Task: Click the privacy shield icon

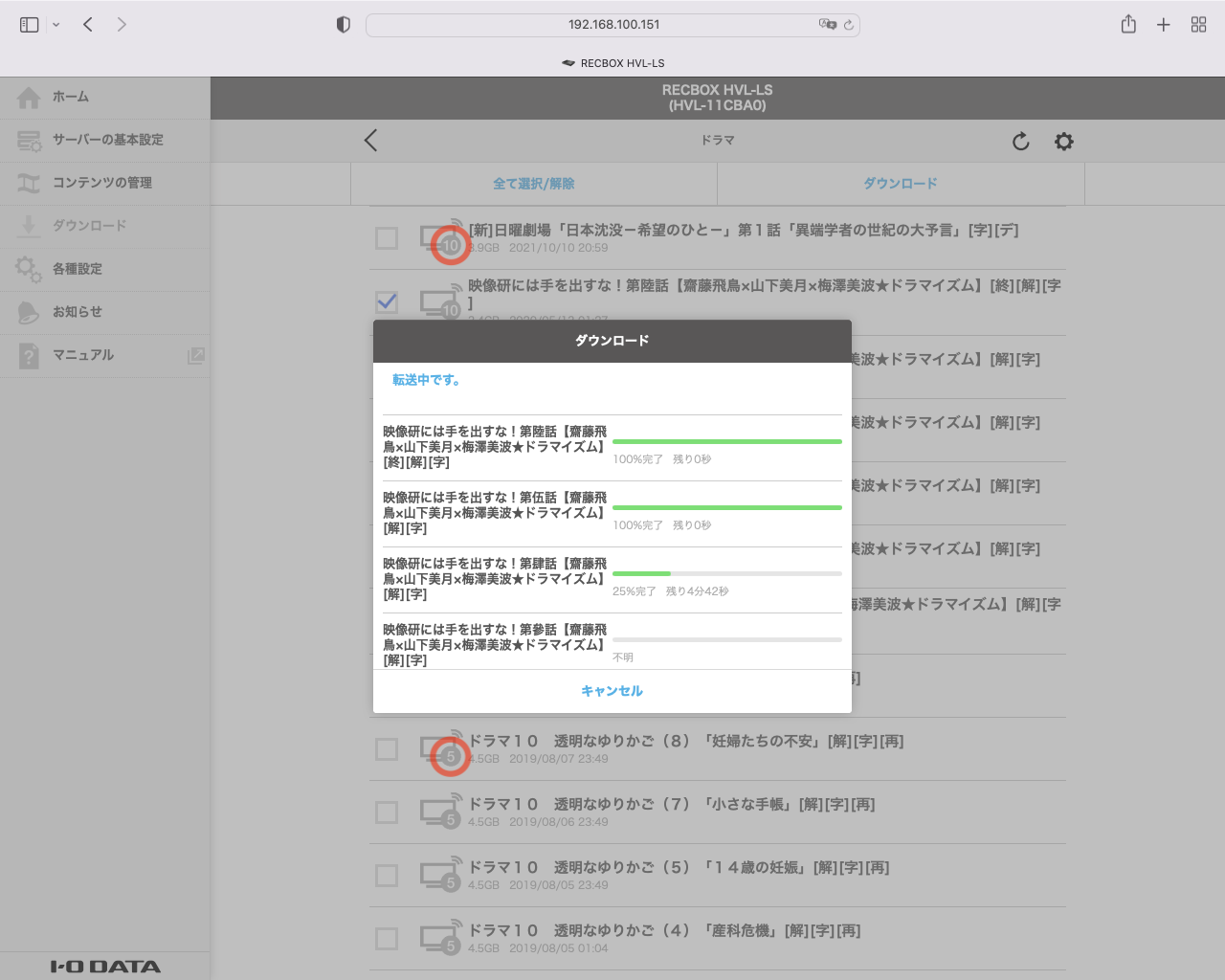Action: (x=344, y=25)
